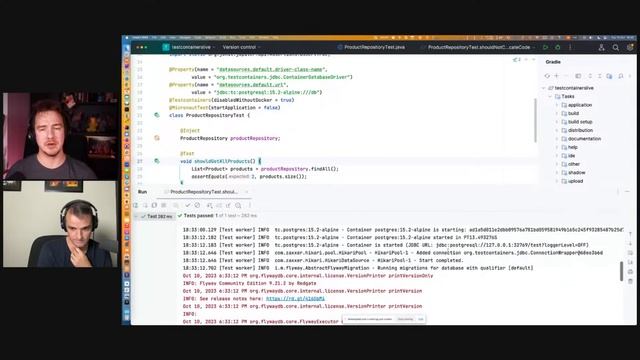The height and width of the screenshot is (360, 640).
Task: Open IDE settings gear icon at top right
Action: point(630,48)
